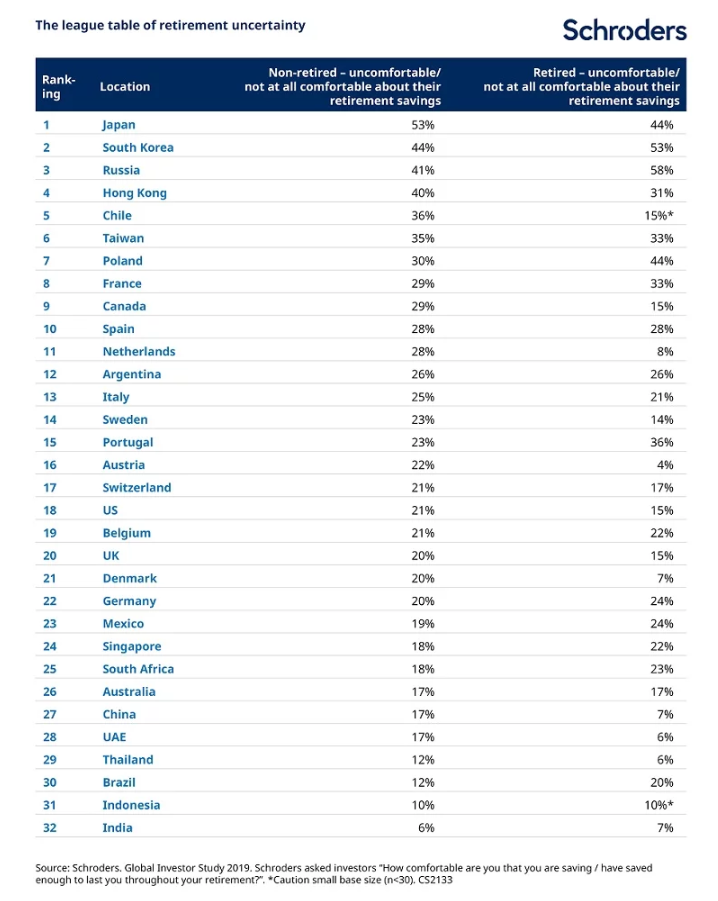The image size is (718, 901).
Task: Click the India location name
Action: (117, 828)
